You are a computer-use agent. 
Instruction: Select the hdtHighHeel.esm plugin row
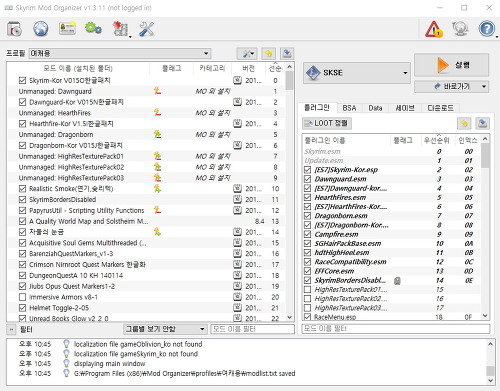tap(392, 253)
